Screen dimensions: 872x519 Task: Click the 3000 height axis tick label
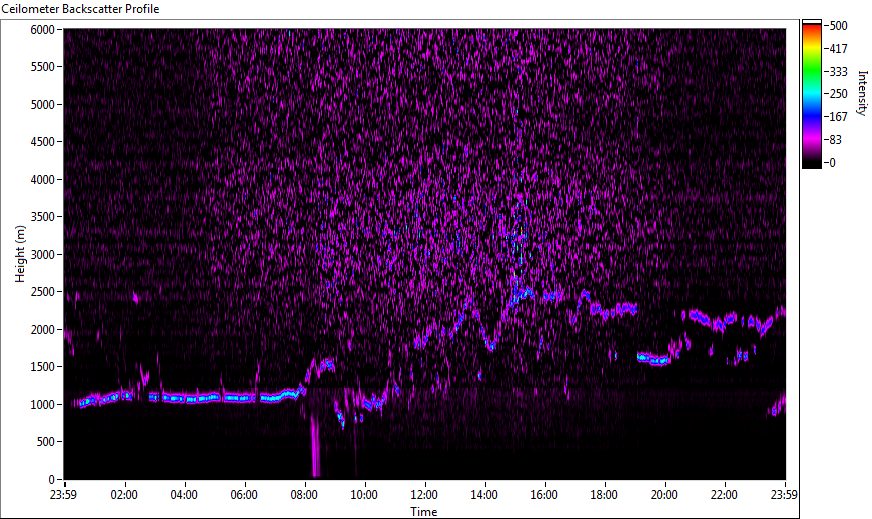42,255
